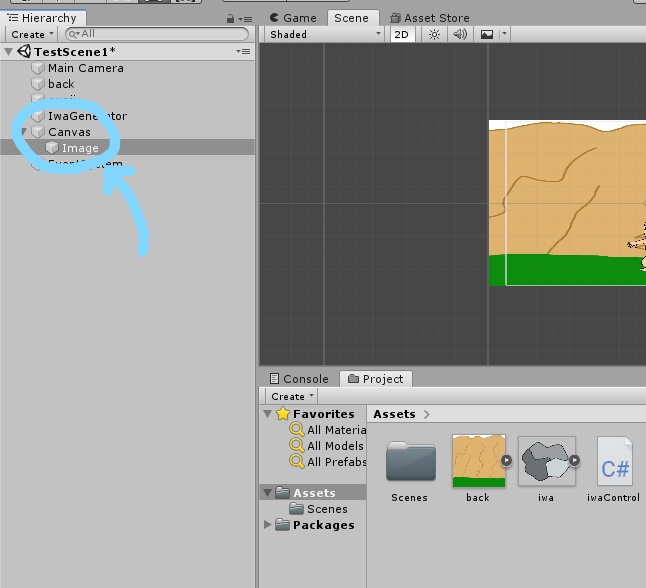The width and height of the screenshot is (646, 588).
Task: Click All Models magnifier icon
Action: (297, 445)
